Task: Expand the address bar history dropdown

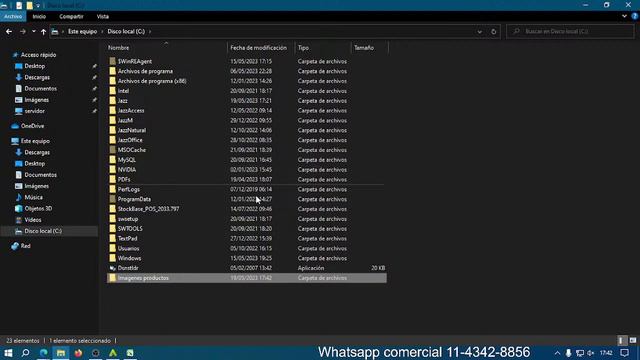Action: pos(480,31)
